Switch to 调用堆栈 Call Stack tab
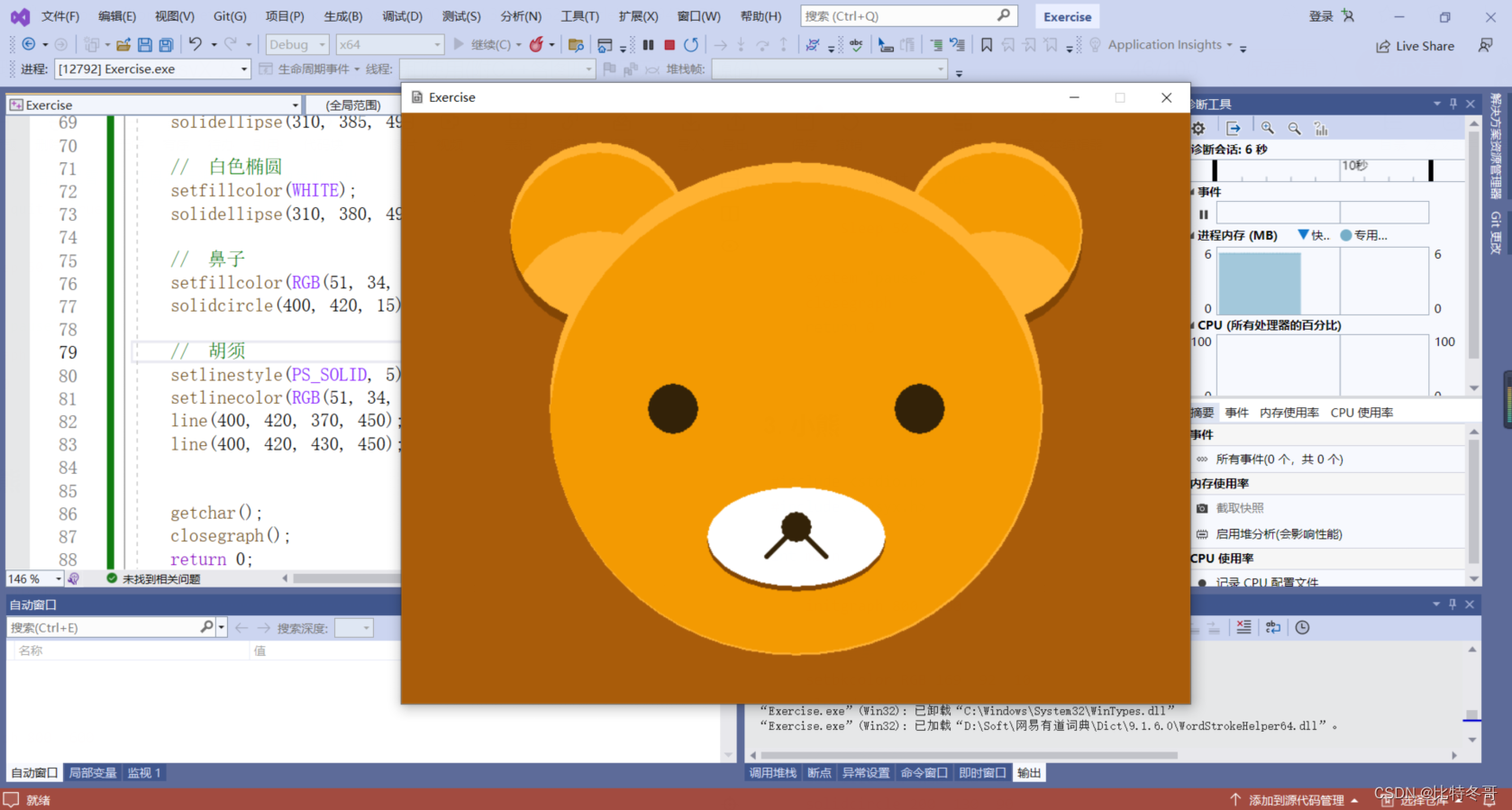 (773, 773)
